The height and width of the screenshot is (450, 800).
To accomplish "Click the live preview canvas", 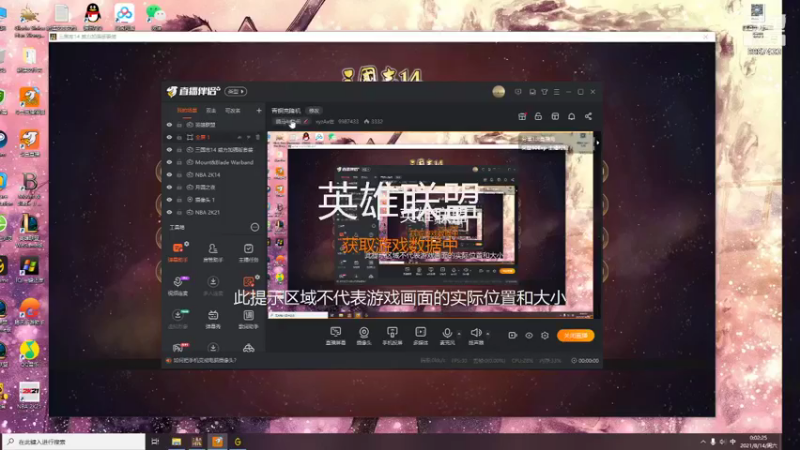I will click(x=430, y=224).
